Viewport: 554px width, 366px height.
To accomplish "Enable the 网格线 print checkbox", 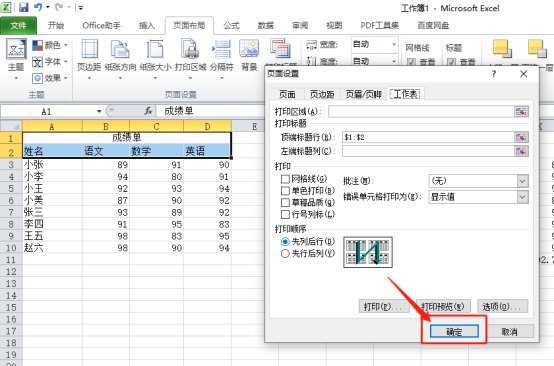I will pyautogui.click(x=285, y=179).
